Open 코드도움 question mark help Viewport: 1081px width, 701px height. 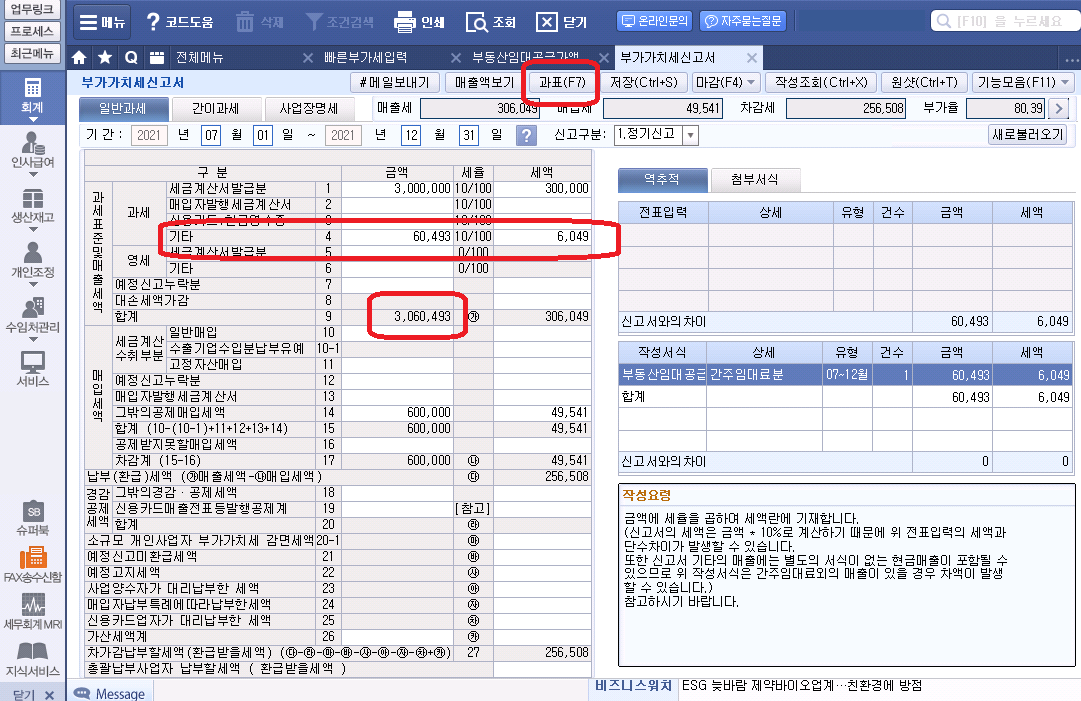180,22
